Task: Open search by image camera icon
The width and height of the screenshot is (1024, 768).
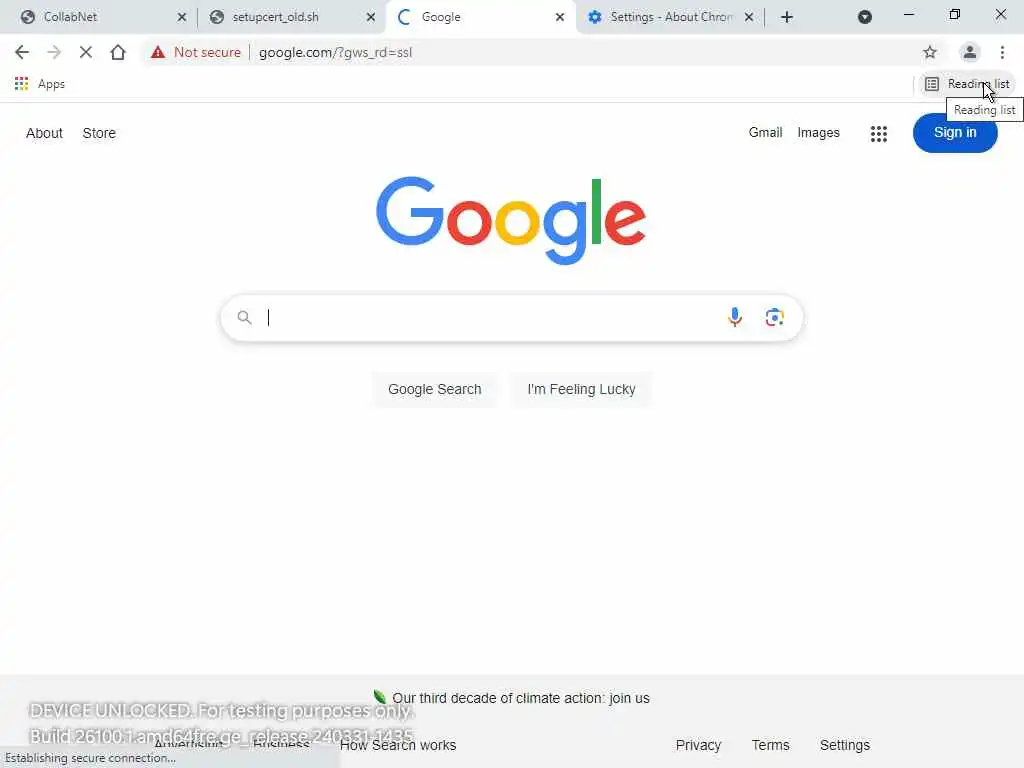Action: 775,317
